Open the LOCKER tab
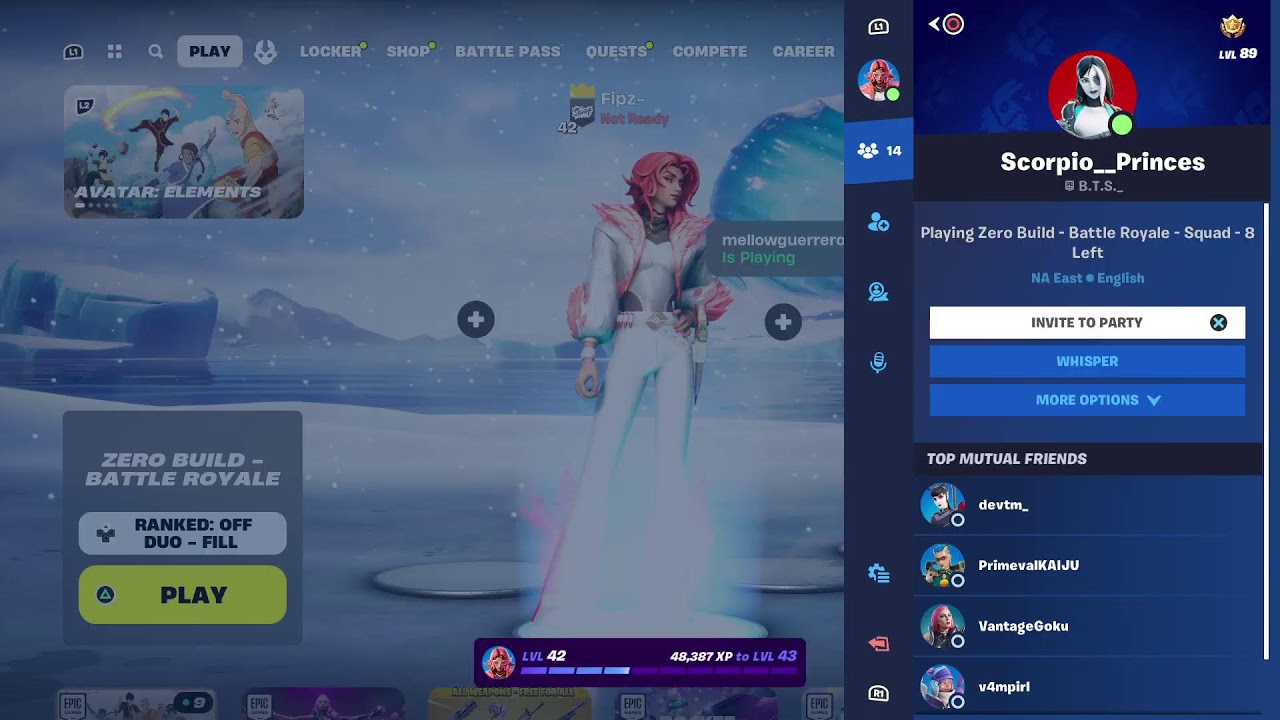This screenshot has width=1280, height=720. tap(331, 51)
